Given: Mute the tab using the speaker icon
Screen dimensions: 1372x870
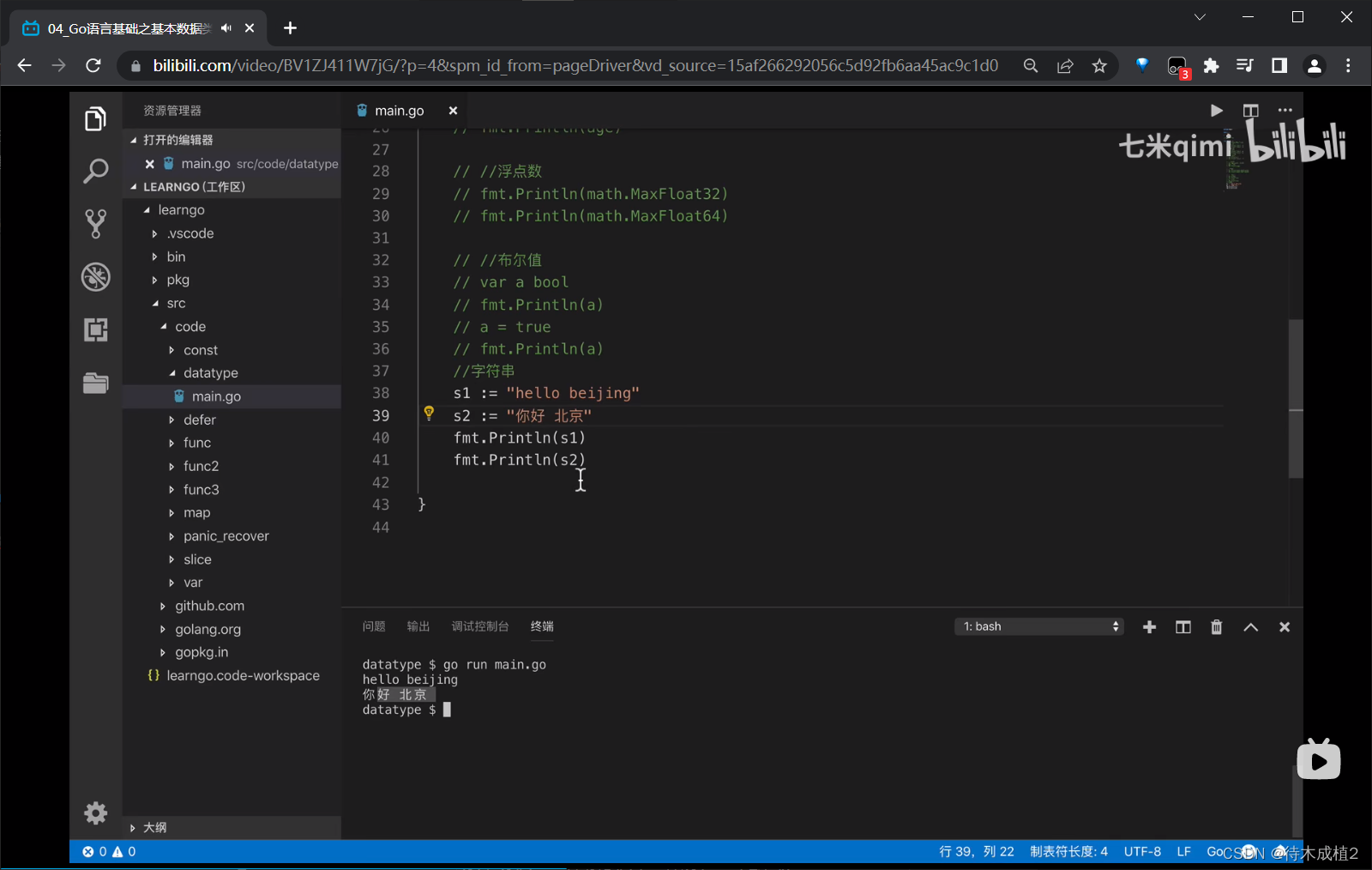Looking at the screenshot, I should coord(226,28).
